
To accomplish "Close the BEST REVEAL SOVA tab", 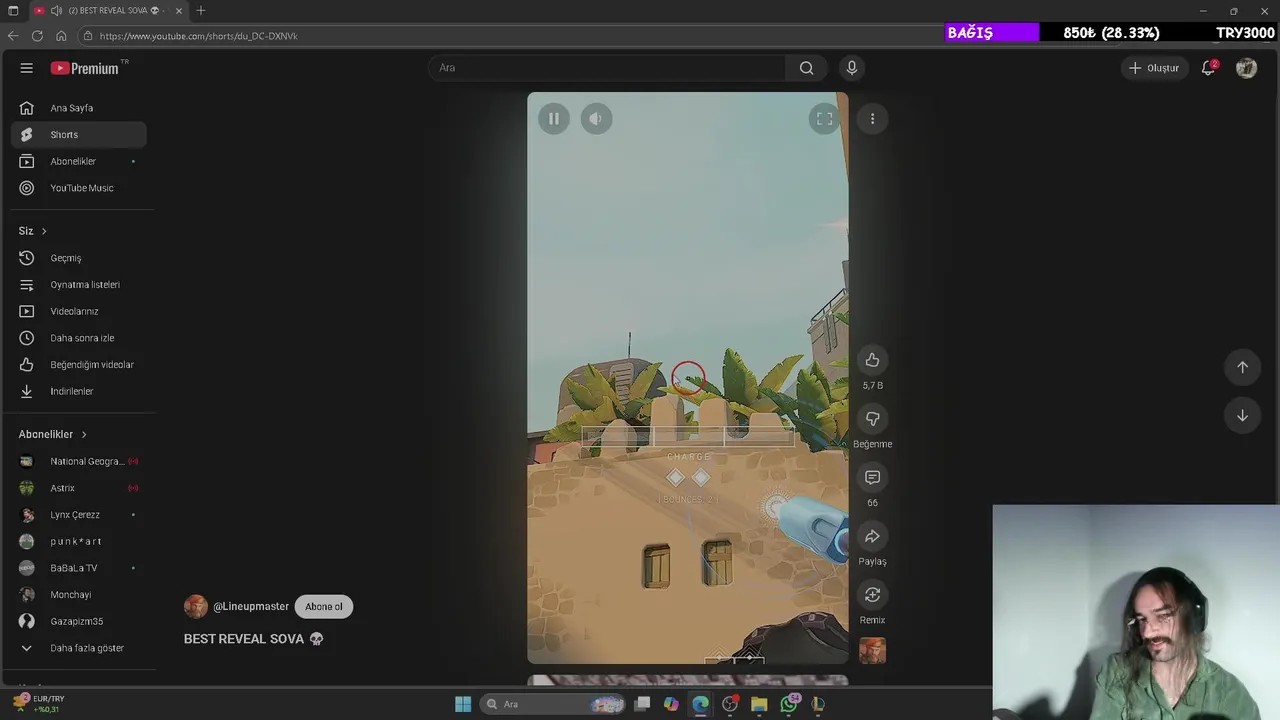I will pos(179,10).
